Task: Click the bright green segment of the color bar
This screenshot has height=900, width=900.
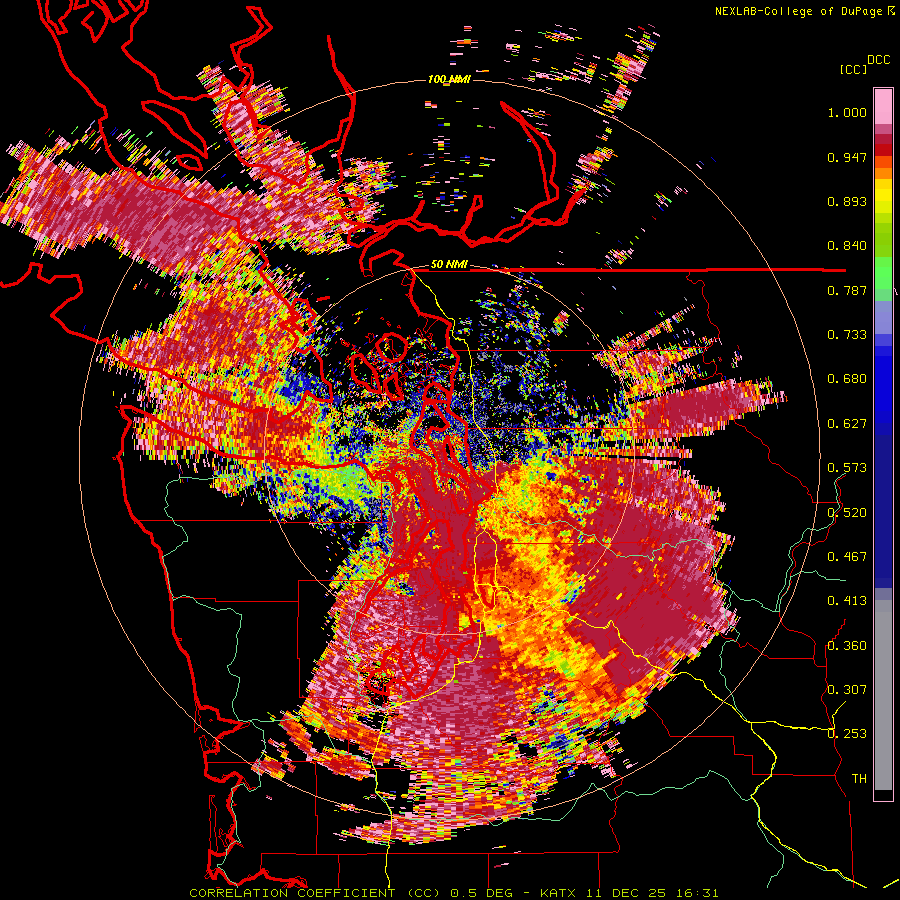Action: pyautogui.click(x=883, y=271)
